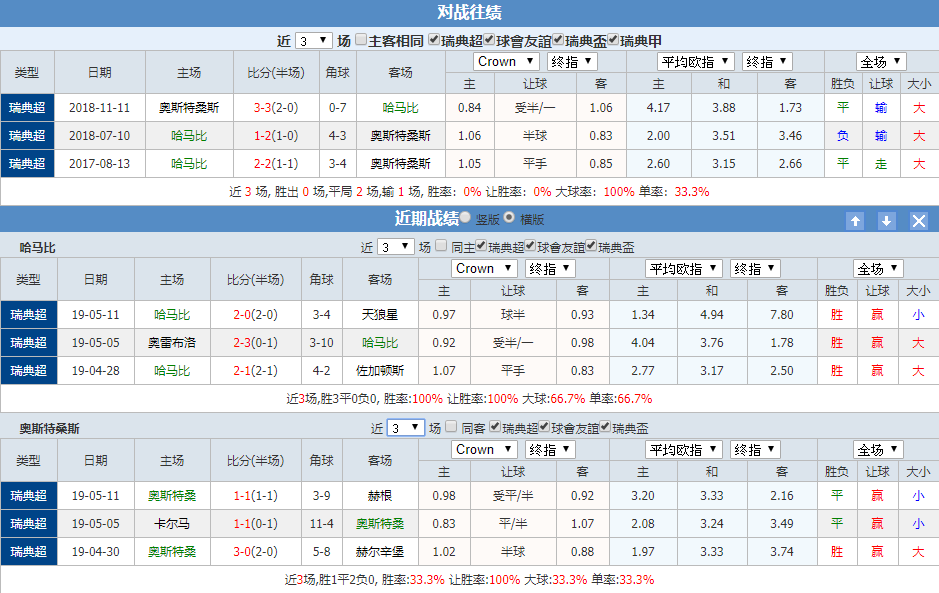Open score 3-0(2-0) match detail

[256, 552]
